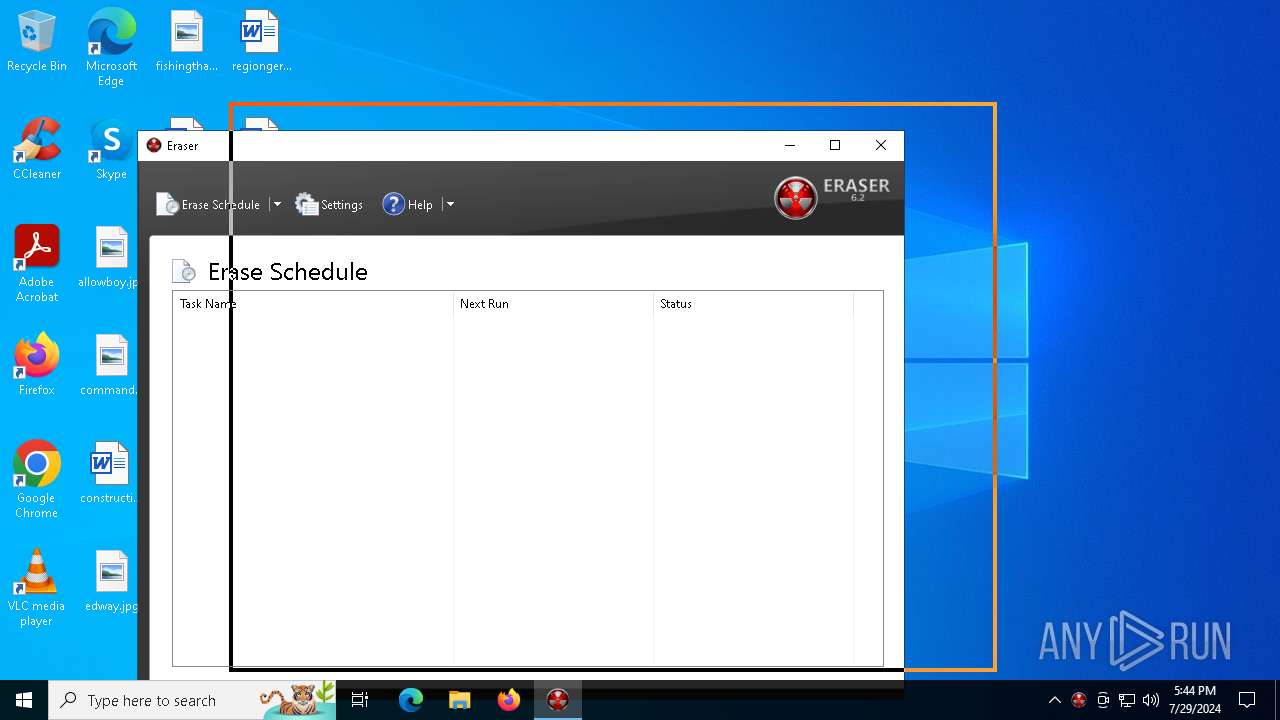Sort by the Task Name column header
1280x720 pixels.
(x=313, y=304)
